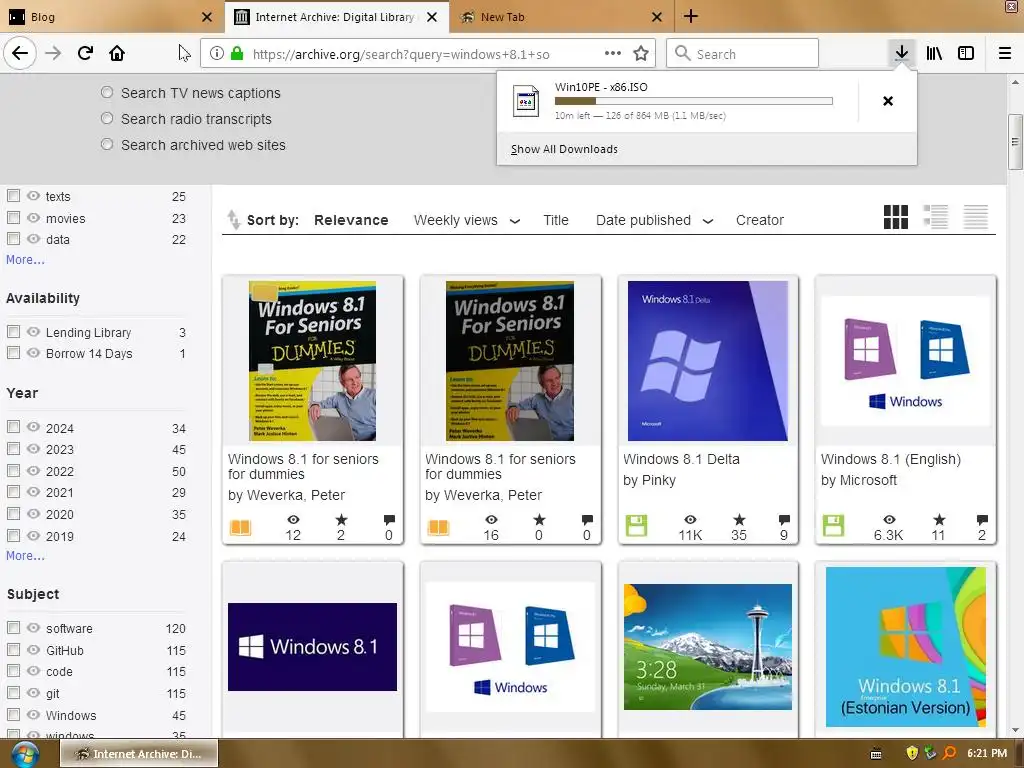The image size is (1024, 768).
Task: Check the Borrow 14 Days filter
Action: pyautogui.click(x=13, y=353)
